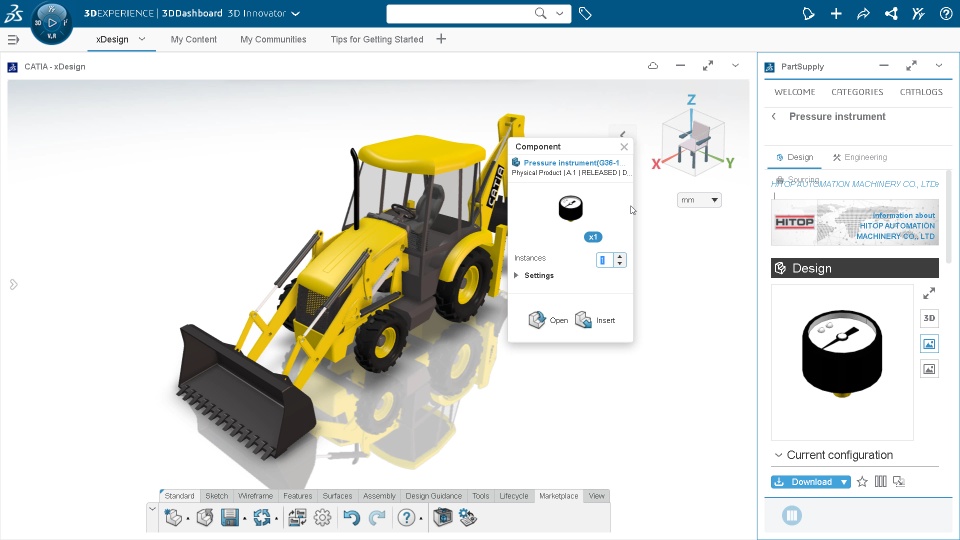Click the Marketplace 3D print box icon
This screenshot has height=540, width=960.
[442, 518]
